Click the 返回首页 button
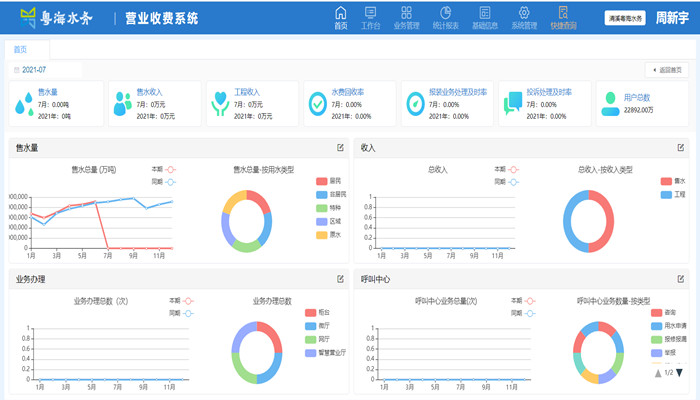 (x=666, y=70)
